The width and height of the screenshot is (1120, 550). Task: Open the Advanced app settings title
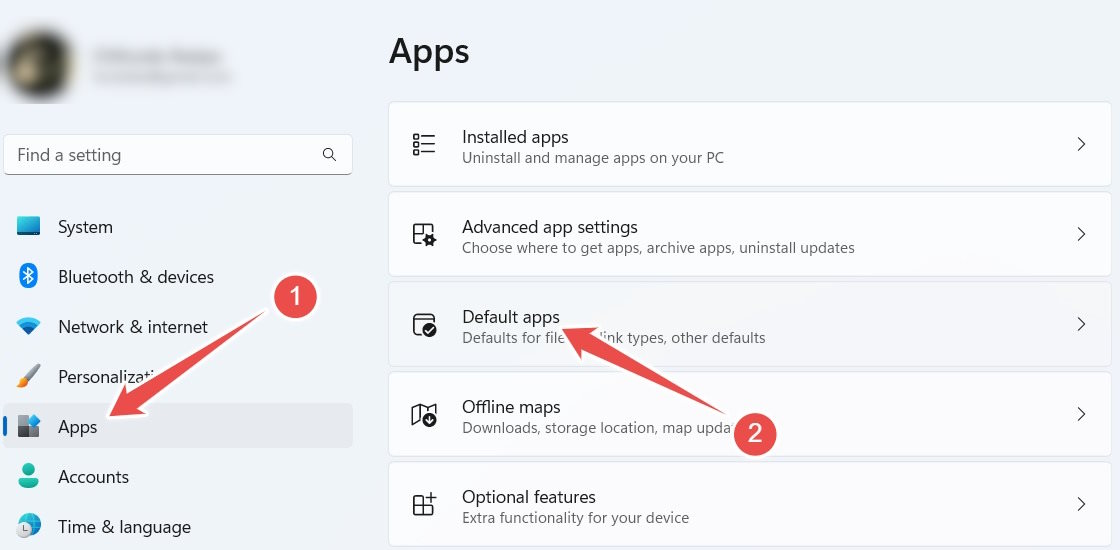[549, 226]
